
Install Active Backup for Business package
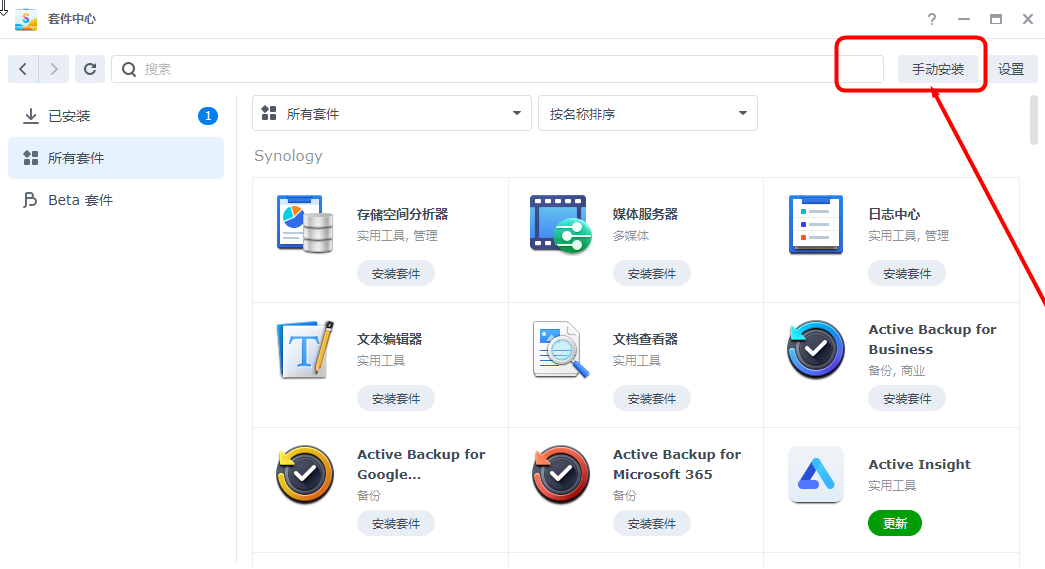pyautogui.click(x=907, y=398)
